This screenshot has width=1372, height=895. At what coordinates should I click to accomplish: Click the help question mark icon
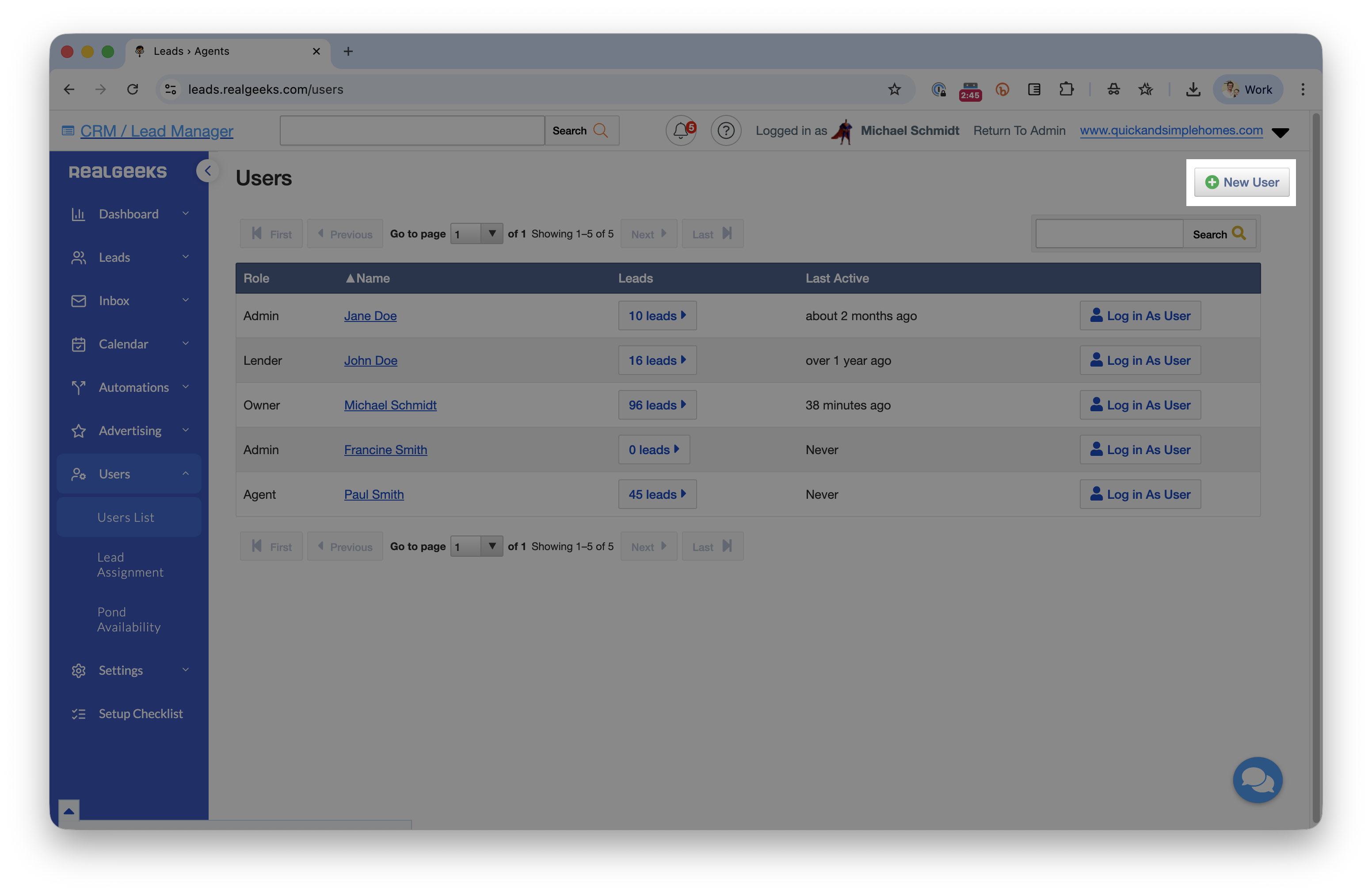726,130
